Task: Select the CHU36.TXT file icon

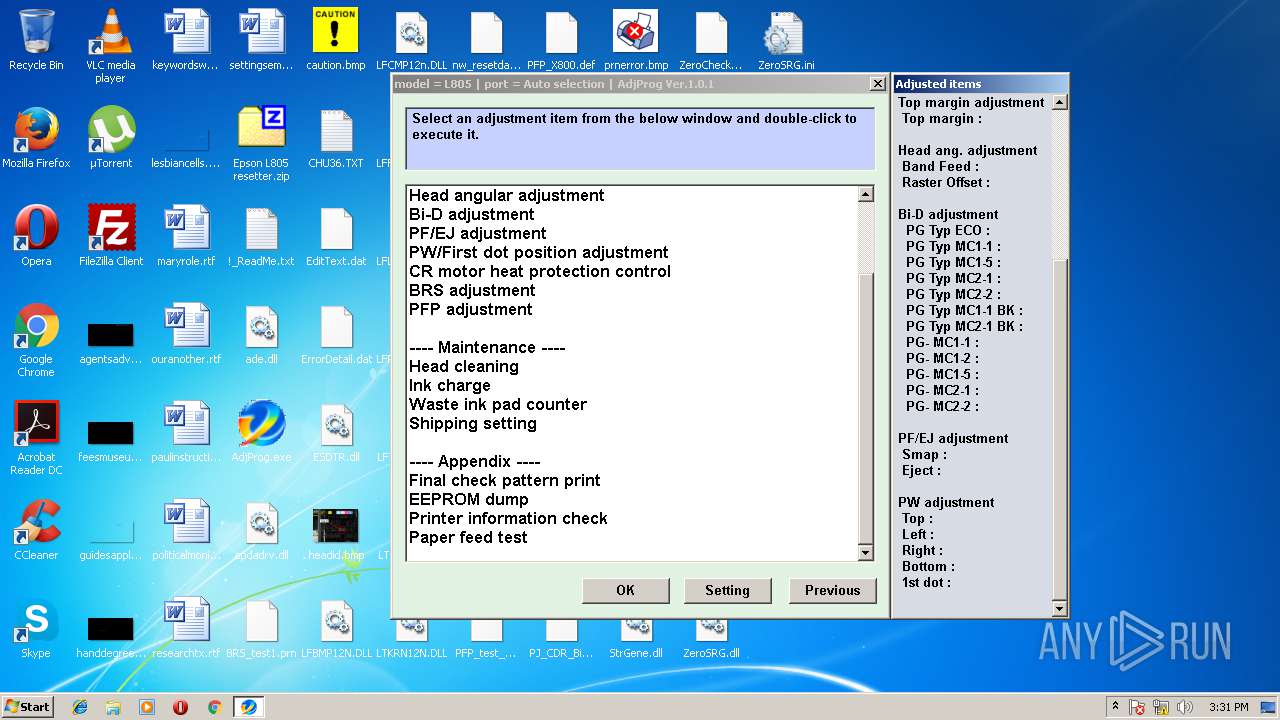Action: [336, 138]
